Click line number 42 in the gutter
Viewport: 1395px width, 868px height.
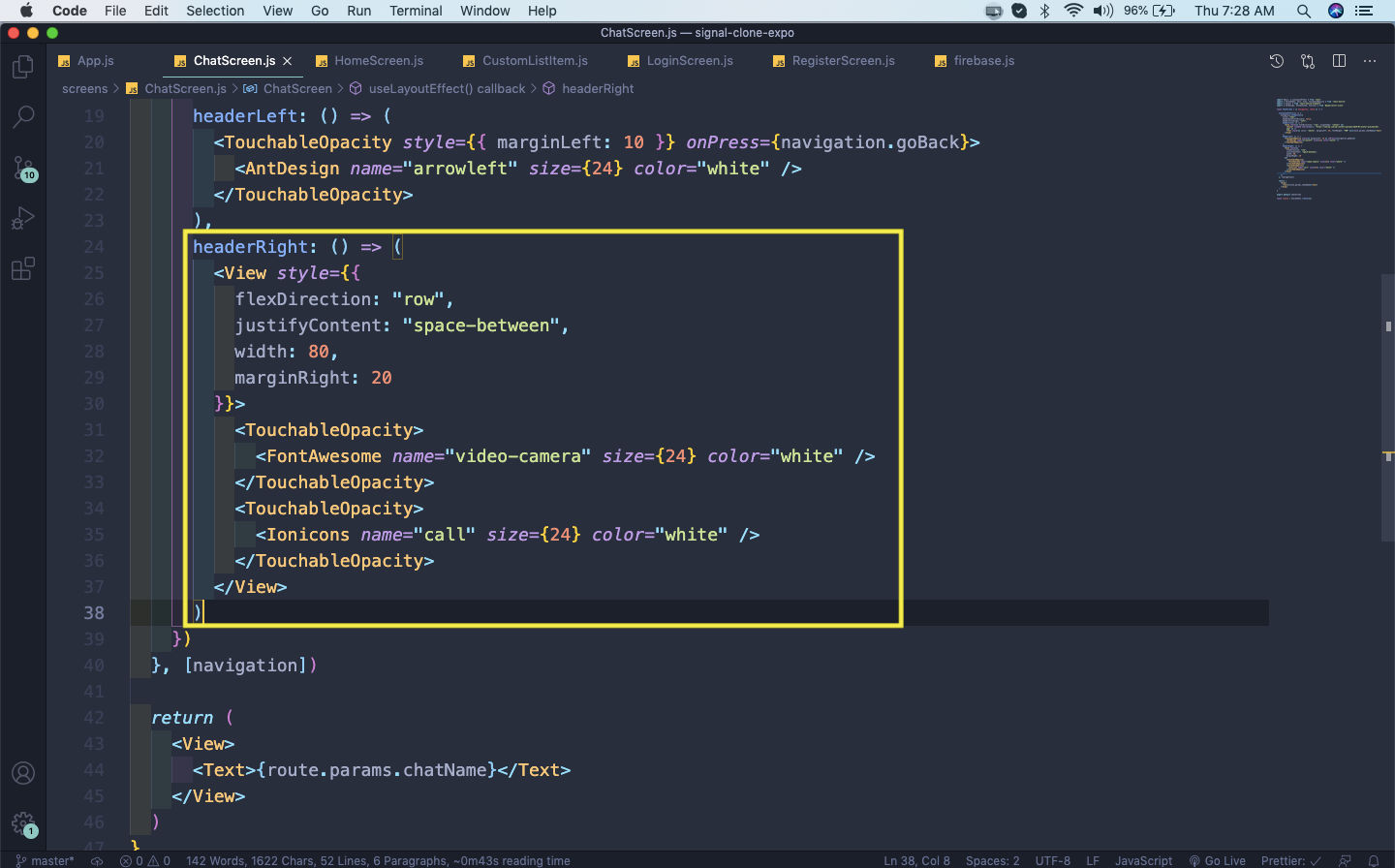(94, 718)
